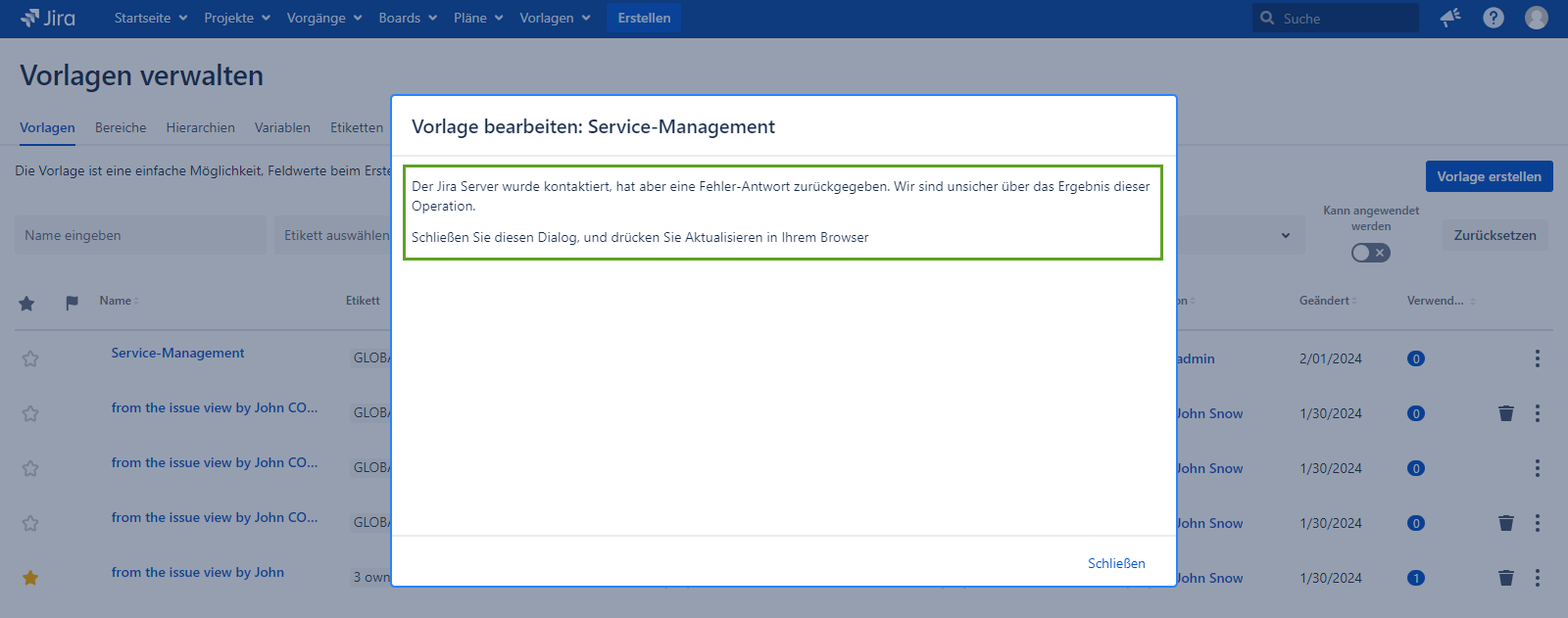
Task: Open the help question mark icon
Action: (1494, 18)
